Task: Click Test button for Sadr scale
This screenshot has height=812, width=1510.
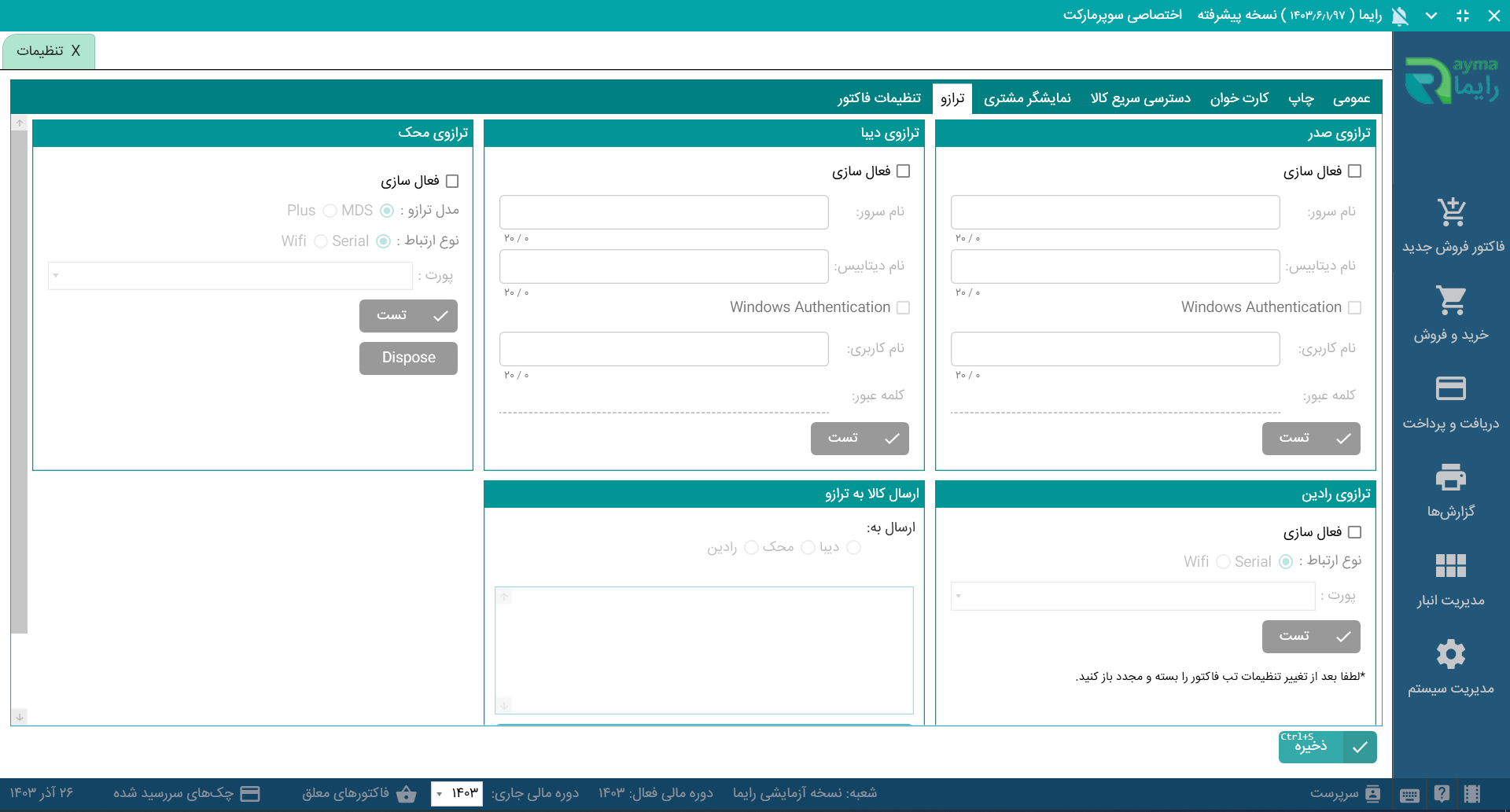Action: coord(1311,439)
